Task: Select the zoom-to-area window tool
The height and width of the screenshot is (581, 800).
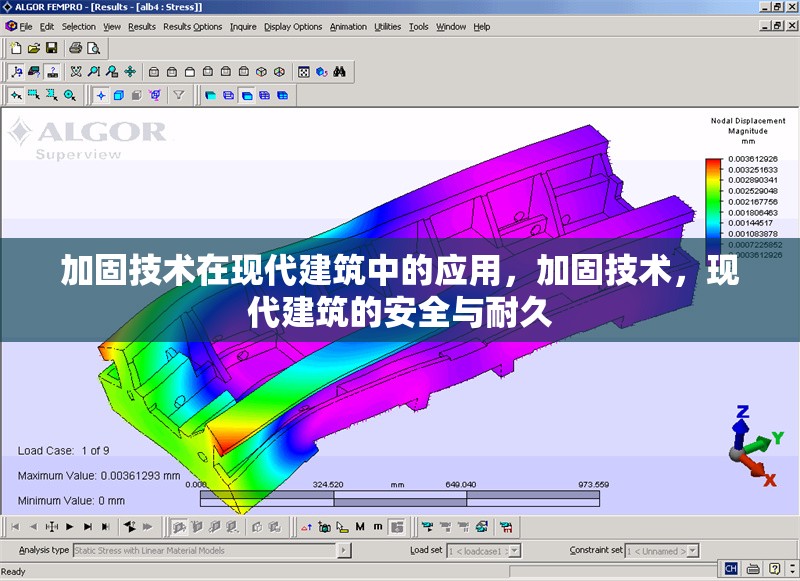Action: (x=112, y=72)
